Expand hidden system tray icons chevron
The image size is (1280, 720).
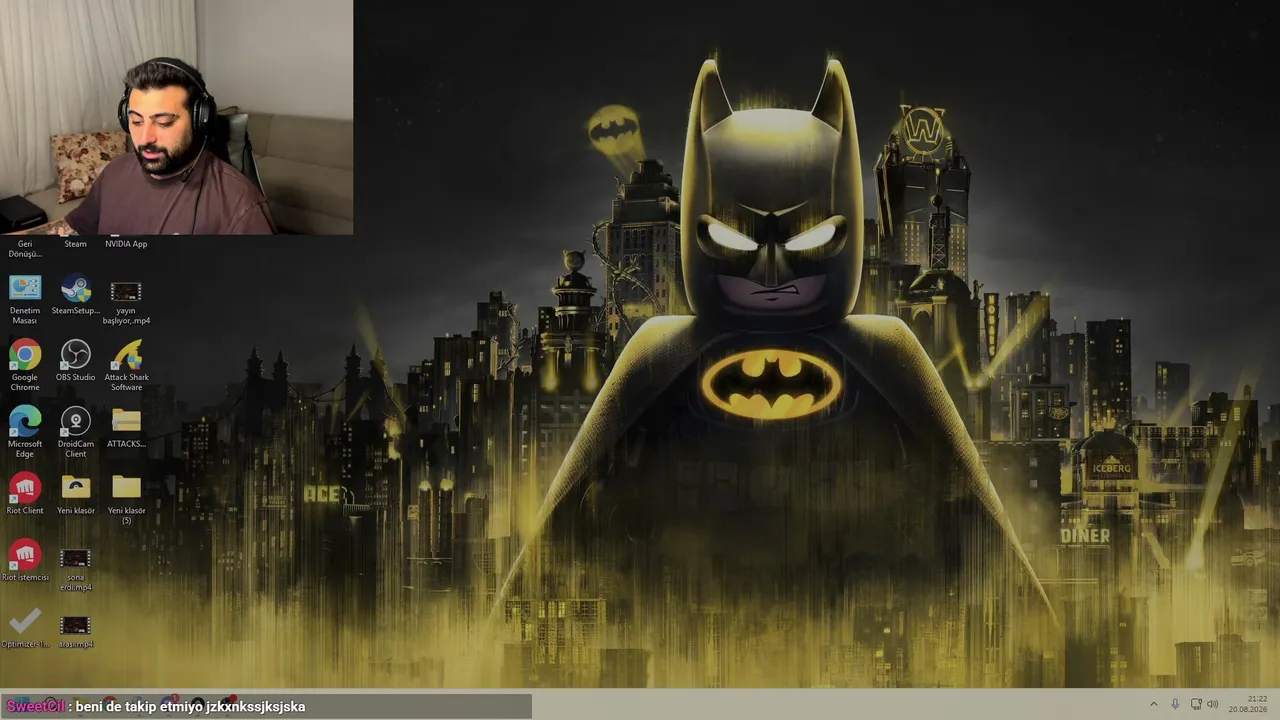[1153, 704]
